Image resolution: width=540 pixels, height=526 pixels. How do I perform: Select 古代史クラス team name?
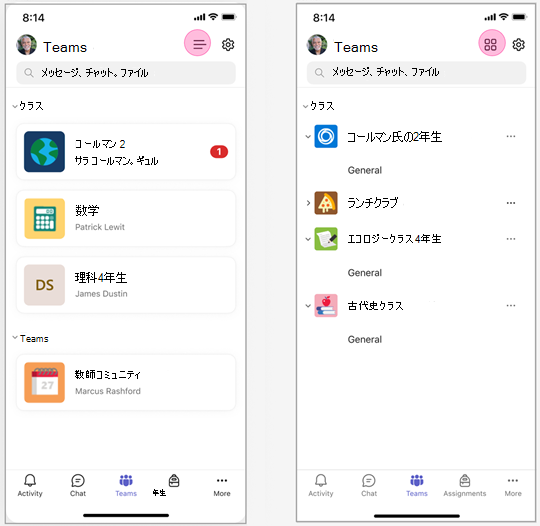pyautogui.click(x=375, y=306)
